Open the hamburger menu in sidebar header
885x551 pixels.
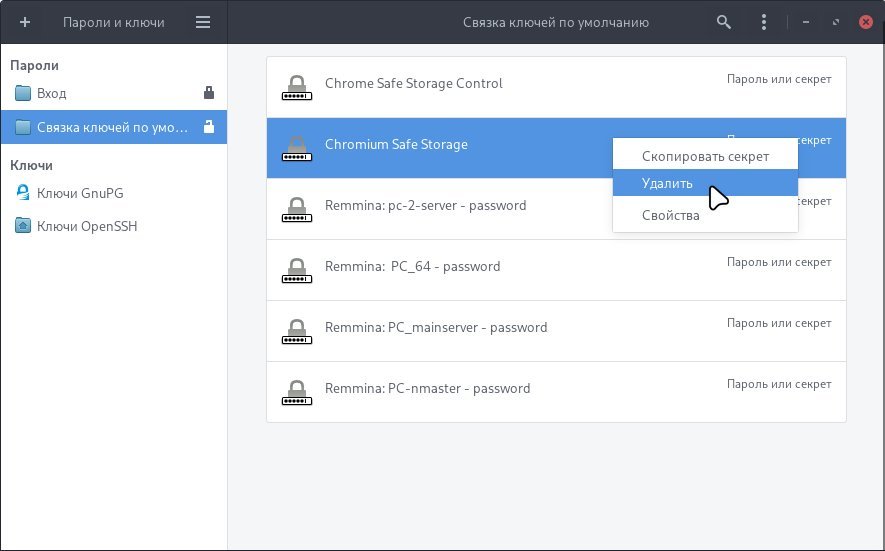(203, 22)
